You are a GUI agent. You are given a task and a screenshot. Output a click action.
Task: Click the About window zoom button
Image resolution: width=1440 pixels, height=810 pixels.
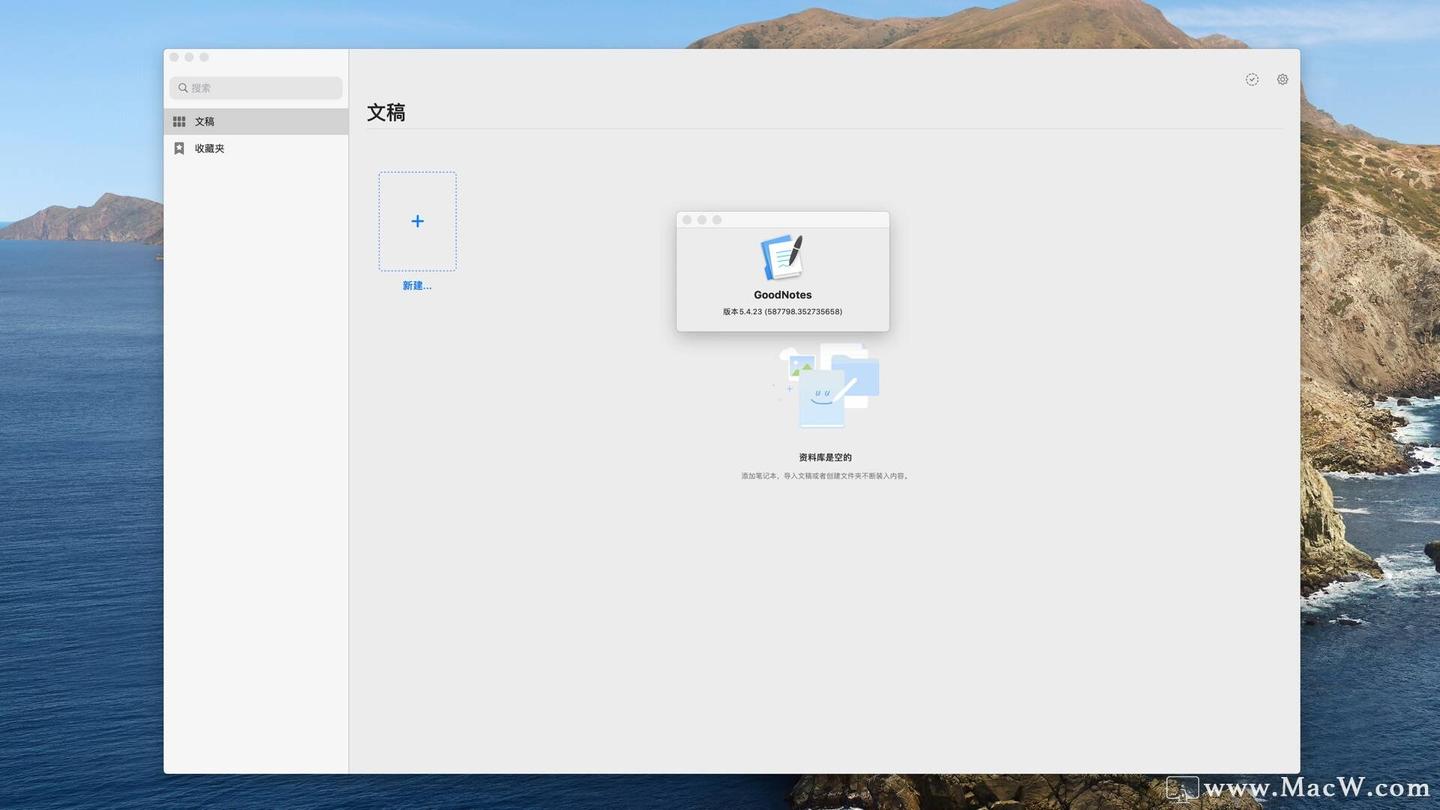[717, 220]
